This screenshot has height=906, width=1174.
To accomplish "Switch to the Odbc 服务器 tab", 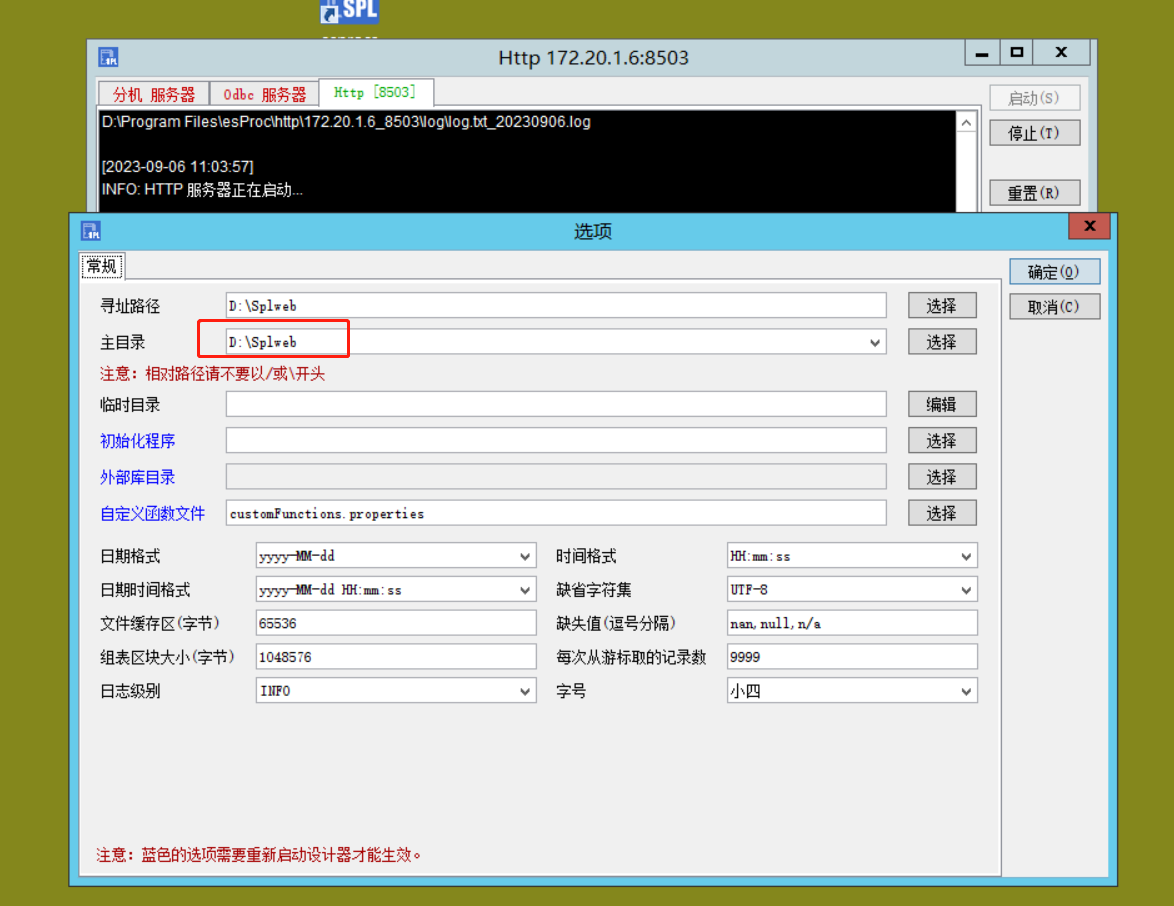I will tap(264, 94).
